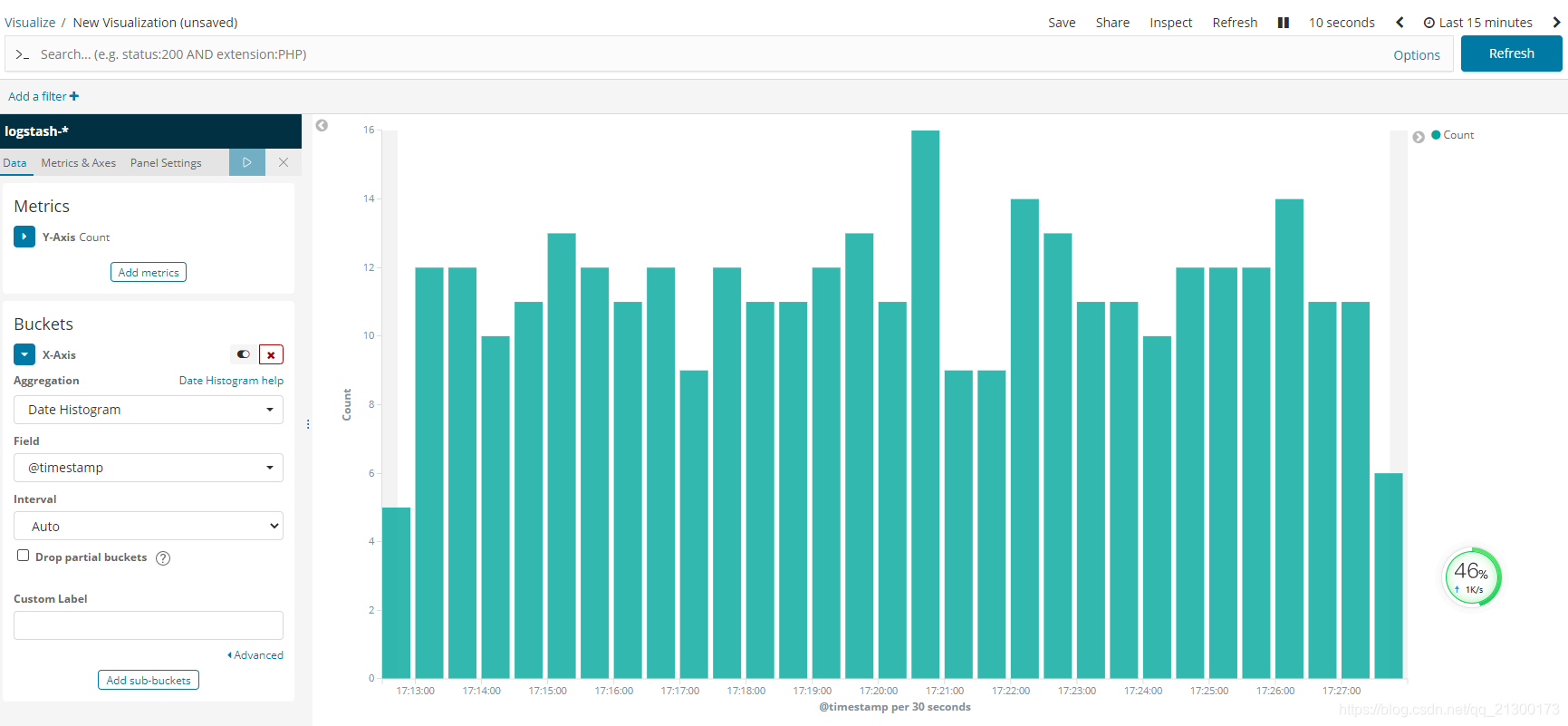Switch to Panel Settings tab
Screen dimensions: 1568x726
166,163
